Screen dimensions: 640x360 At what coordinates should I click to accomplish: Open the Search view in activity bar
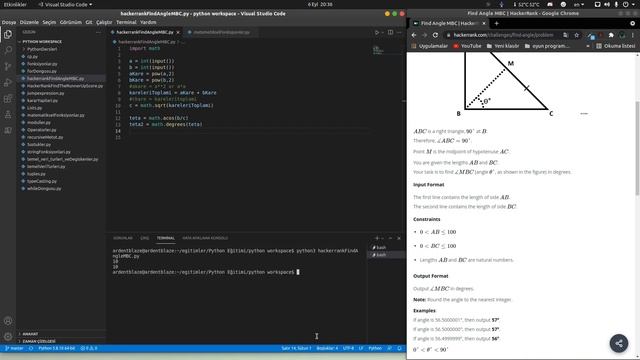tap(8, 51)
